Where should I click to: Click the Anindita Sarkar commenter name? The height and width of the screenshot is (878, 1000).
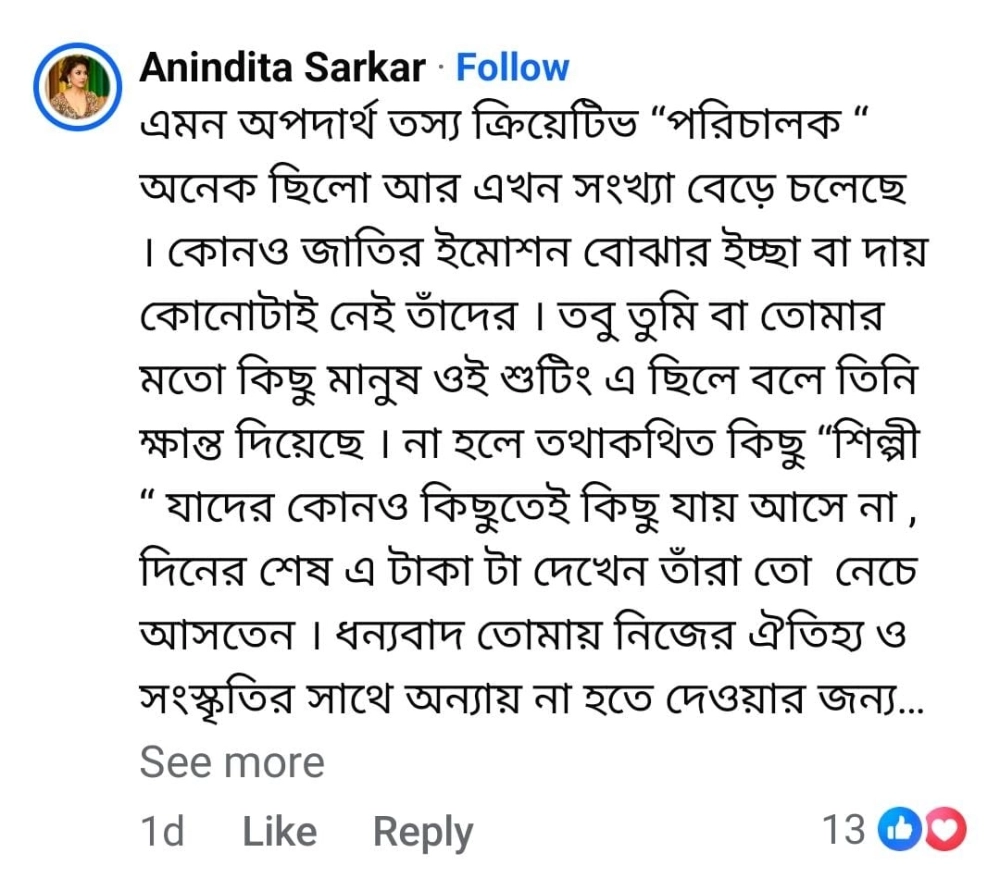click(283, 67)
